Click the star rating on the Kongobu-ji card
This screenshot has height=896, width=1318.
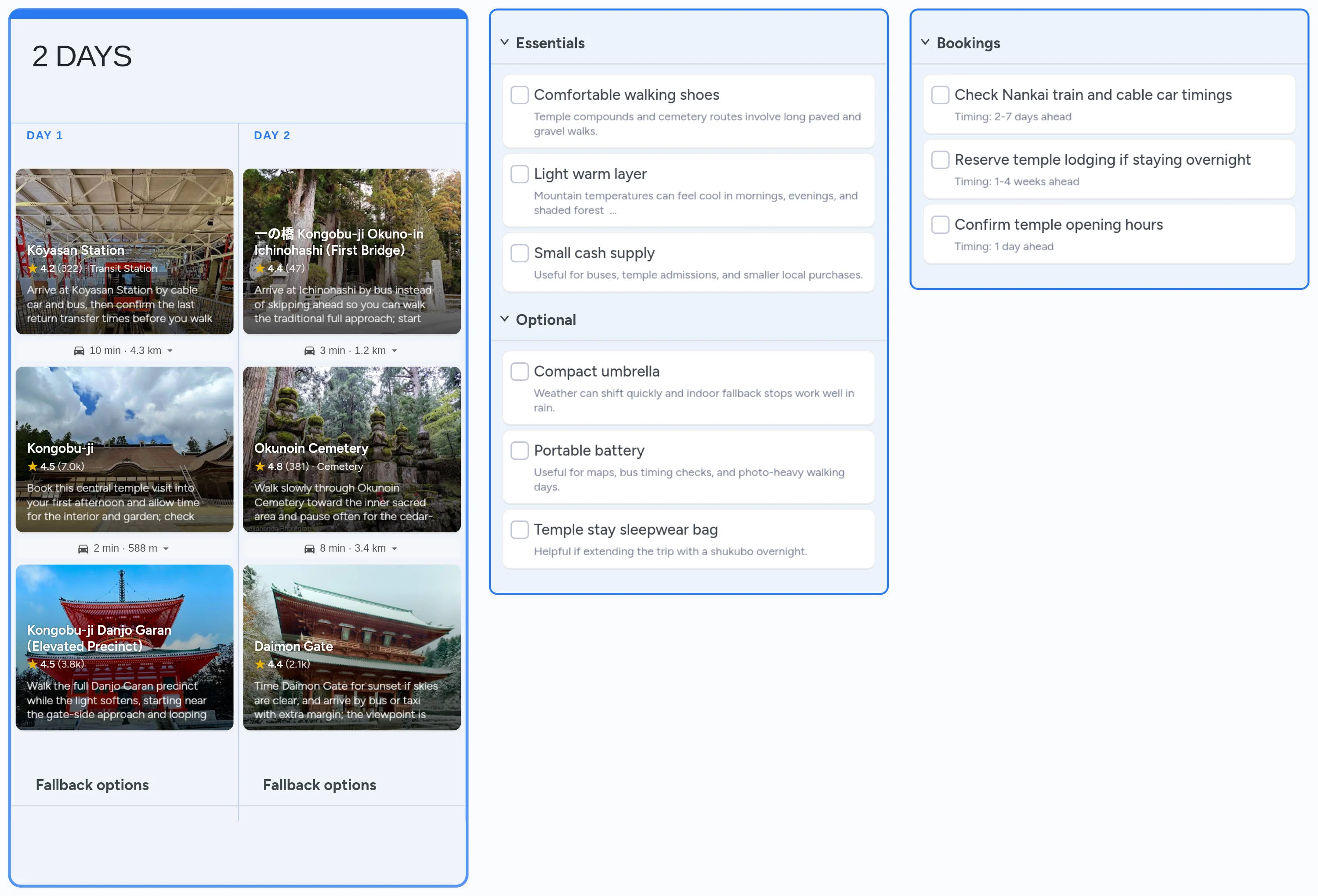tap(33, 466)
